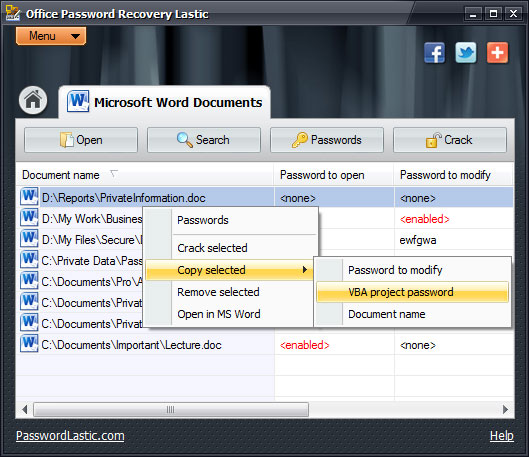The width and height of the screenshot is (529, 457).
Task: Click the Microsoft Word tab icon
Action: (x=78, y=101)
